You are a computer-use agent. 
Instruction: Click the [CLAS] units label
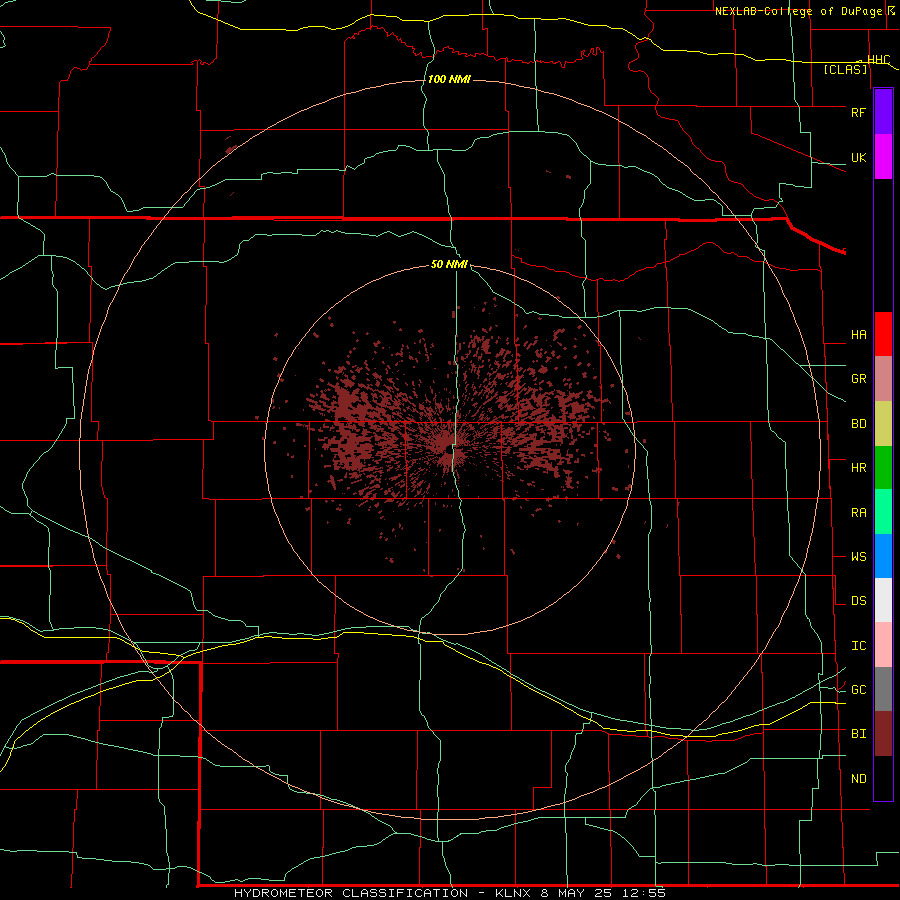[x=845, y=70]
